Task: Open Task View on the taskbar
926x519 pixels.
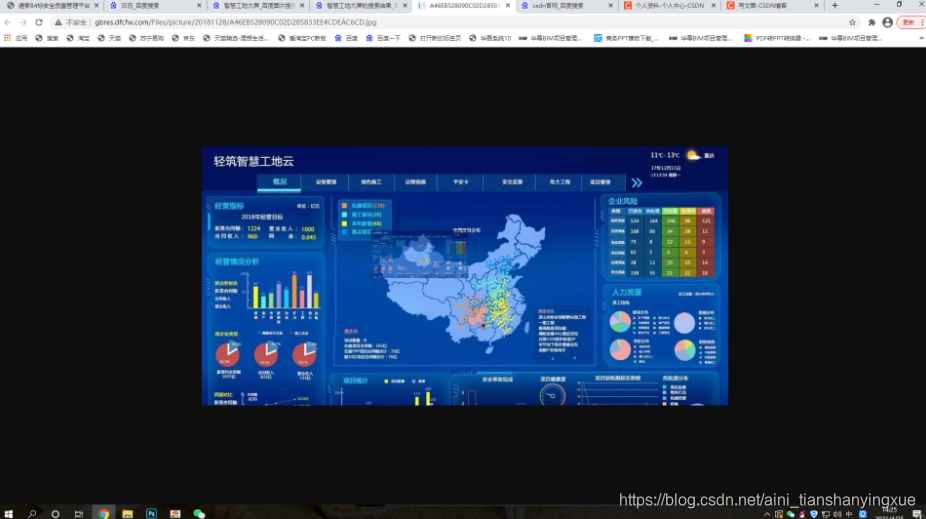Action: coord(79,514)
